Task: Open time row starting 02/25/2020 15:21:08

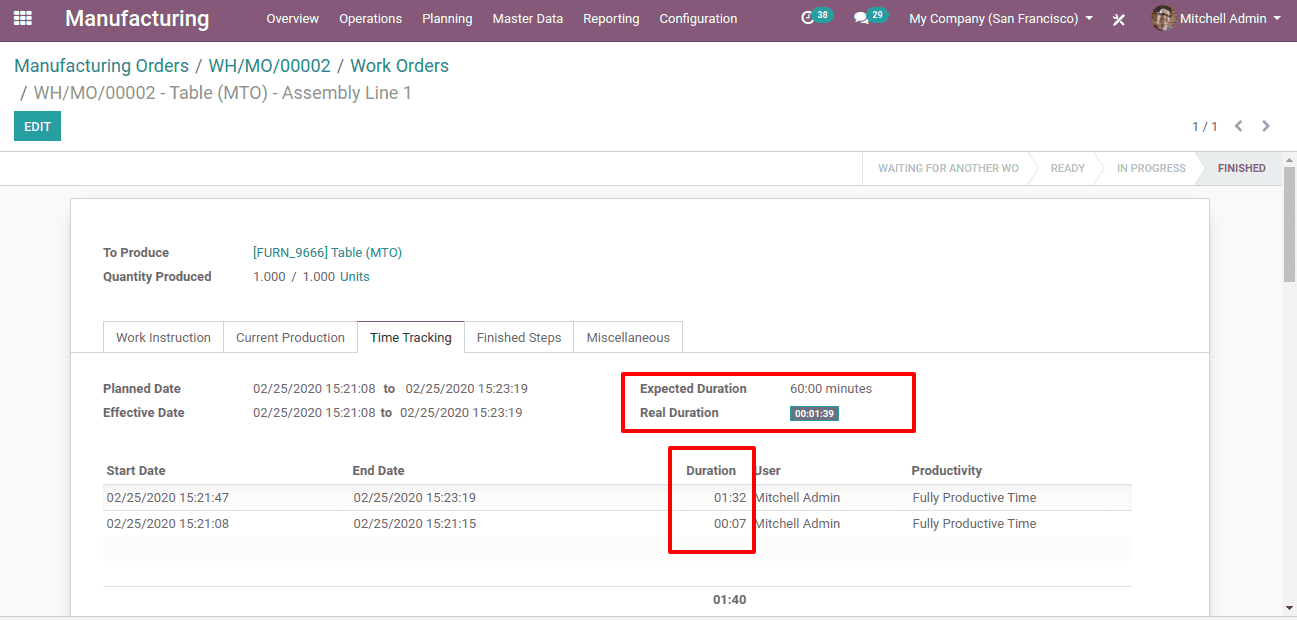Action: click(617, 524)
